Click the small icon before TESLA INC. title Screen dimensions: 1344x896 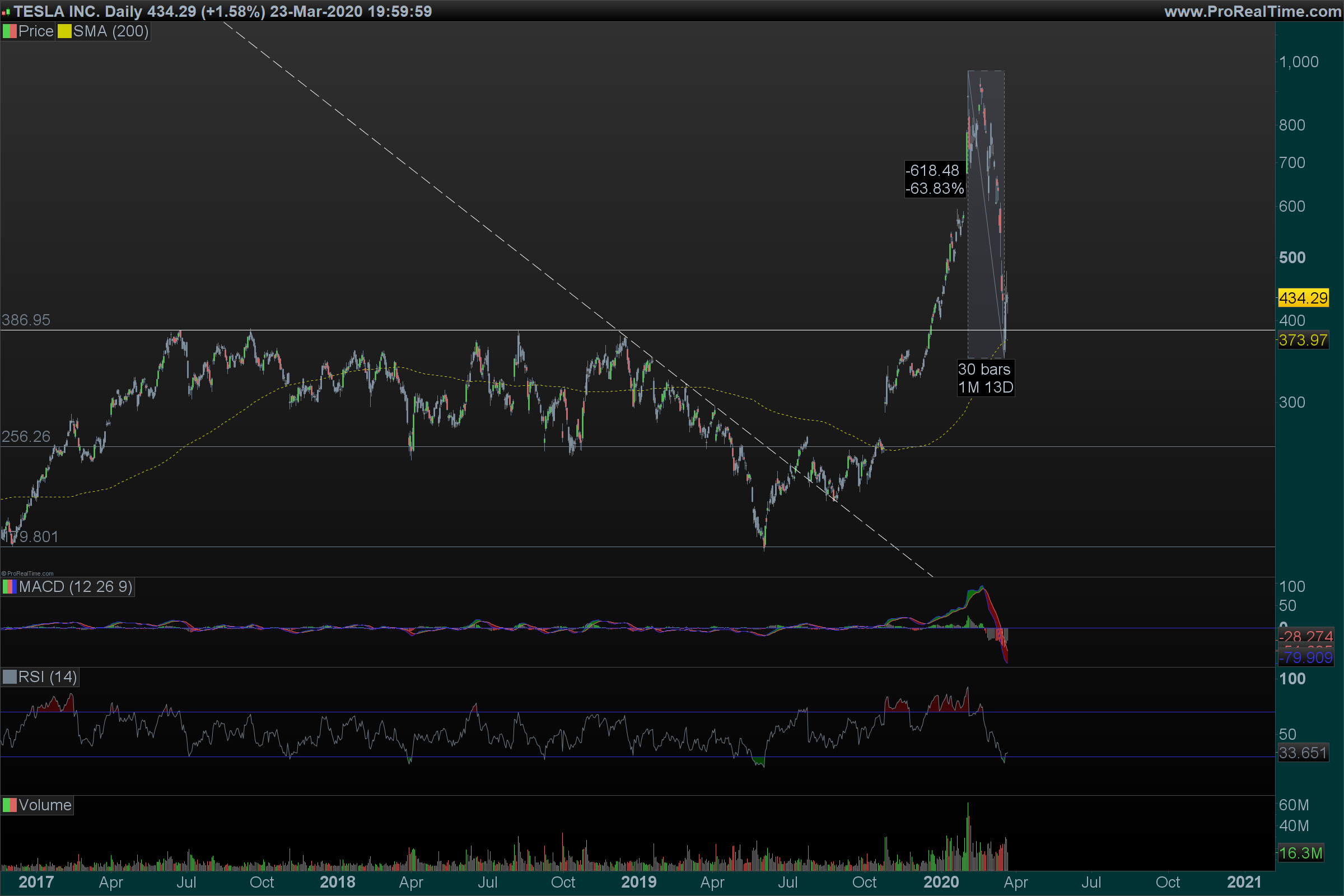6,12
